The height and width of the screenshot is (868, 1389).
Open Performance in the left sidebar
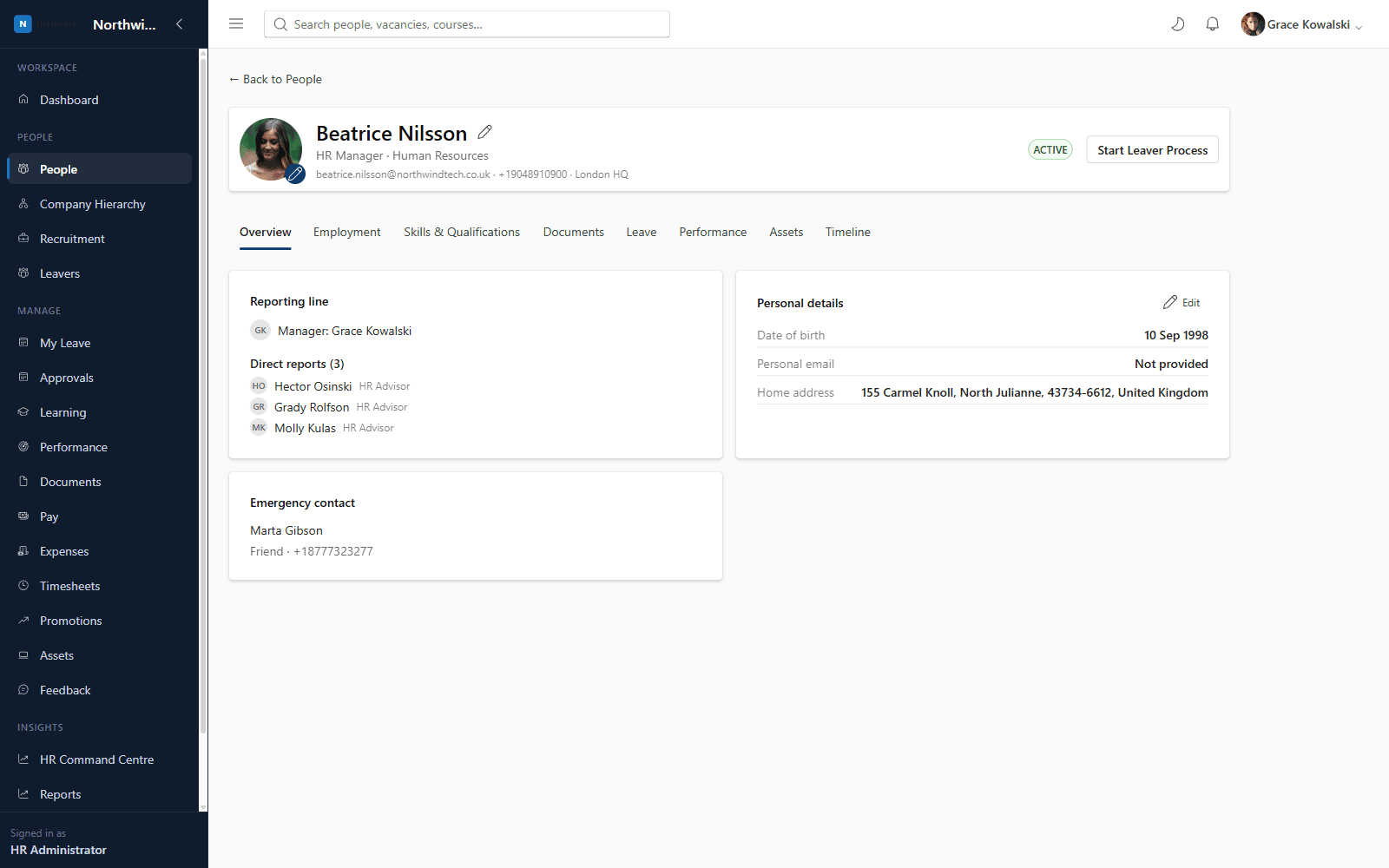99,447
